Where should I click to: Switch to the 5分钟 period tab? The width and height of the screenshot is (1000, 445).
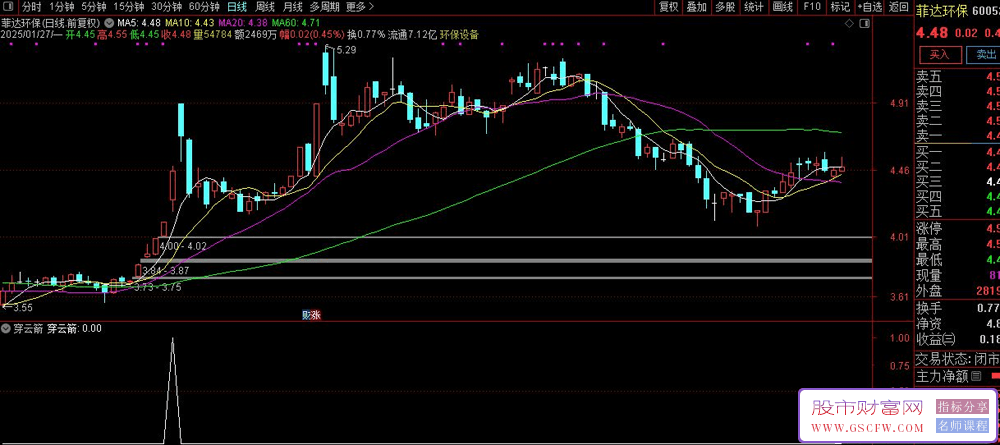coord(93,7)
